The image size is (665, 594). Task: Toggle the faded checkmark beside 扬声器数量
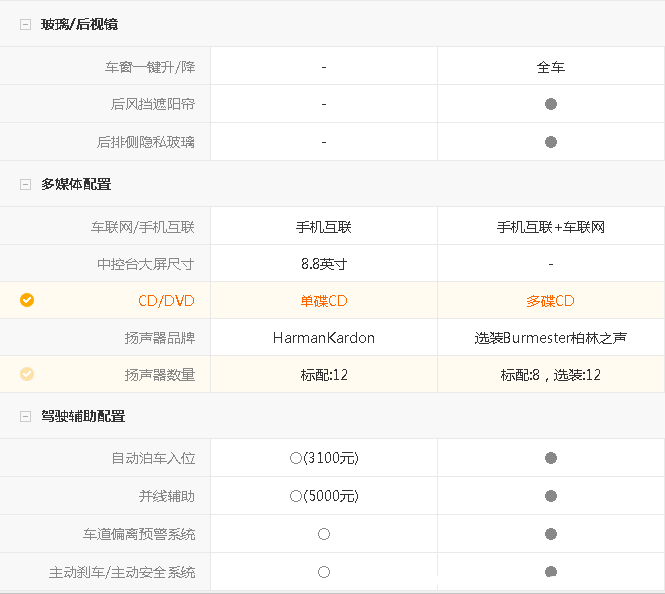click(27, 374)
